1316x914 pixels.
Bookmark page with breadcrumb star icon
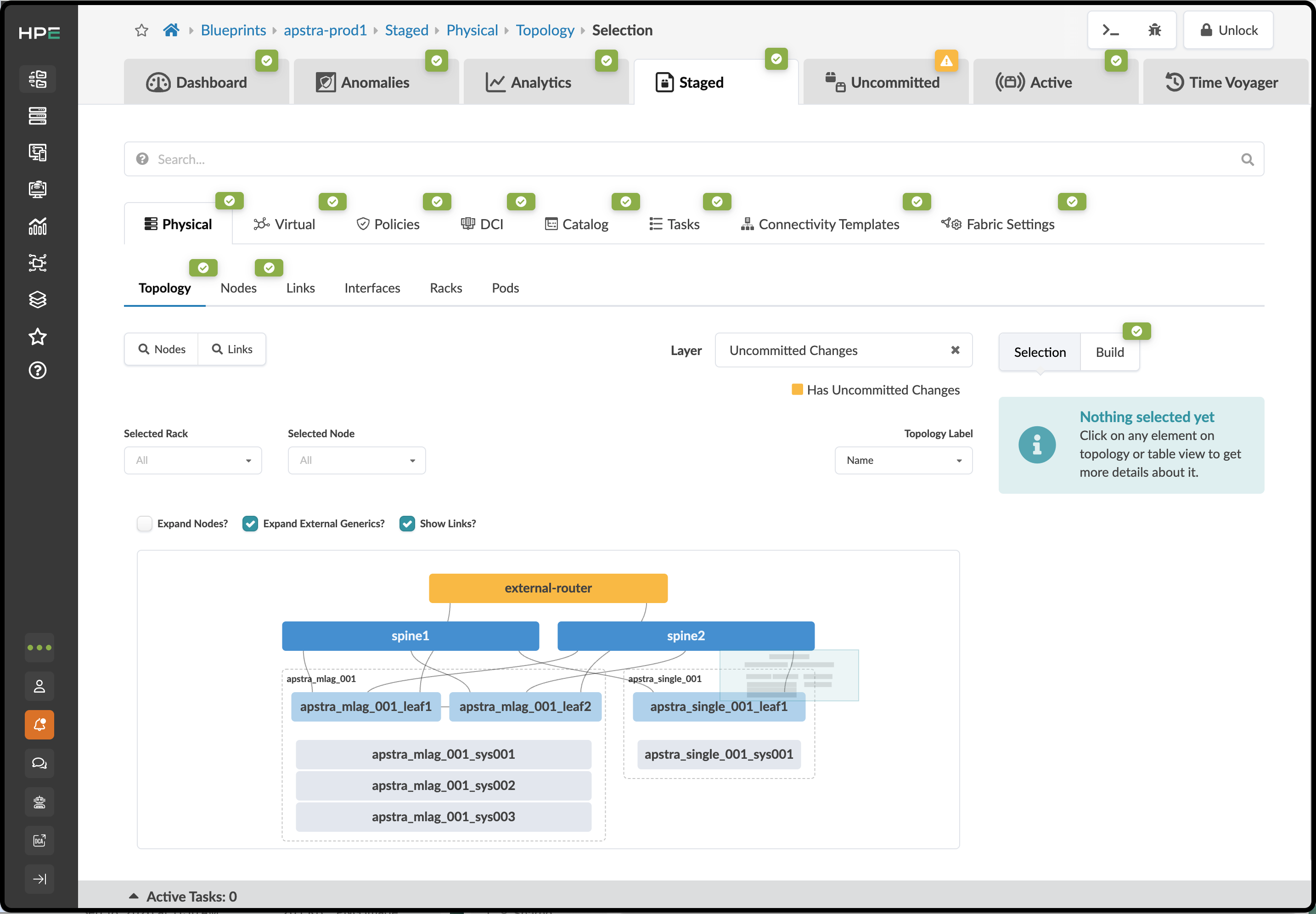[141, 30]
